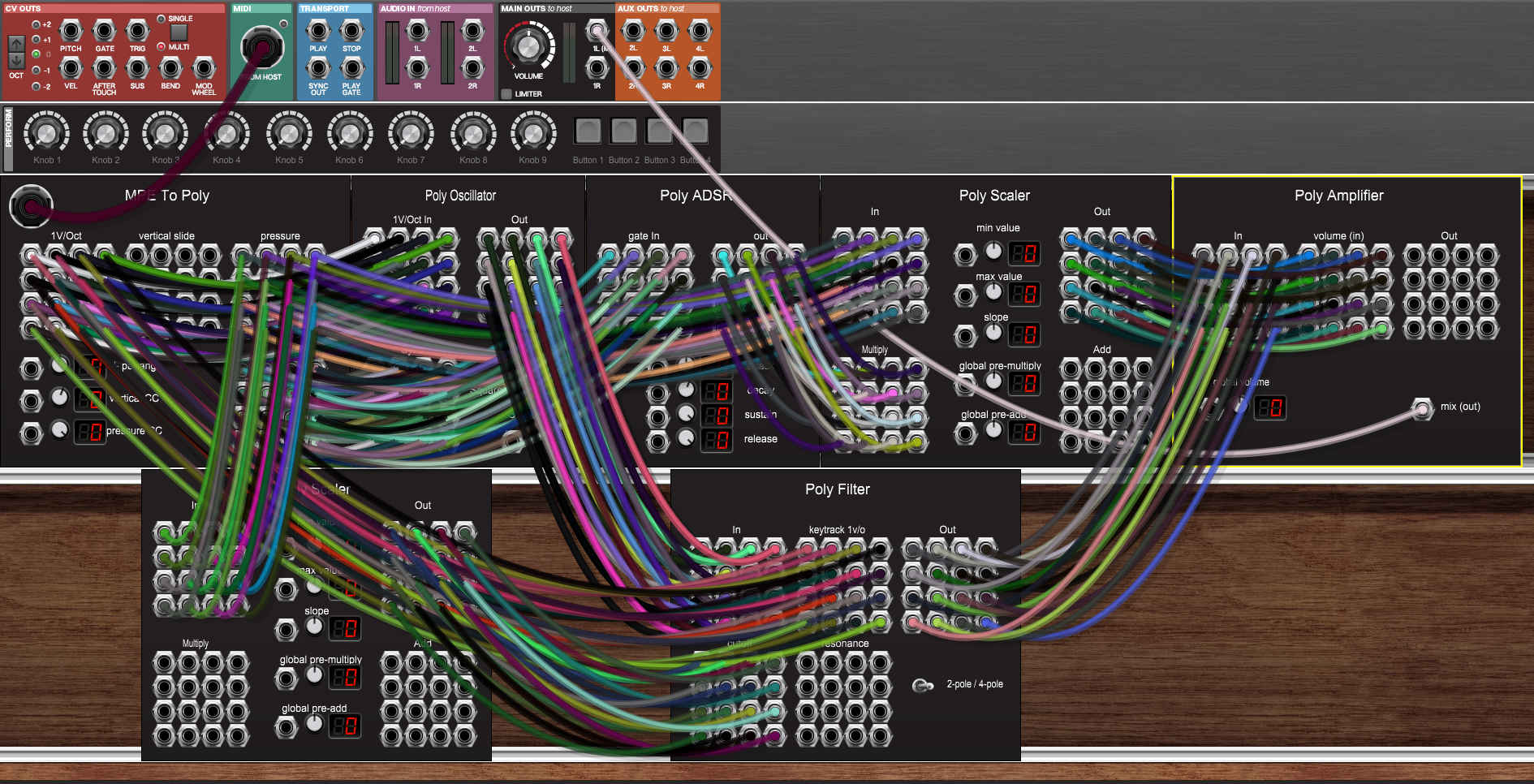1534x784 pixels.
Task: Select the -2 octave setting
Action: tap(36, 86)
